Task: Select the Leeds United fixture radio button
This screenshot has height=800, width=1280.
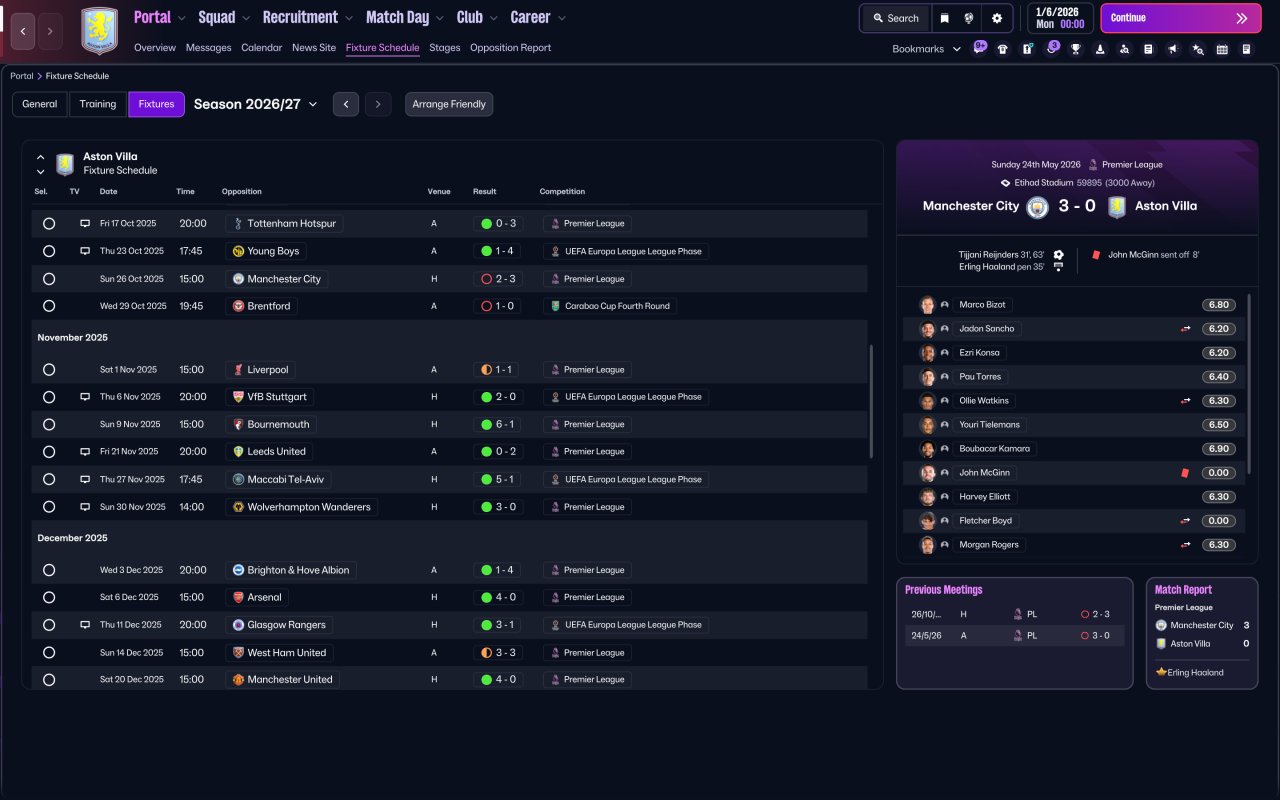Action: point(49,452)
